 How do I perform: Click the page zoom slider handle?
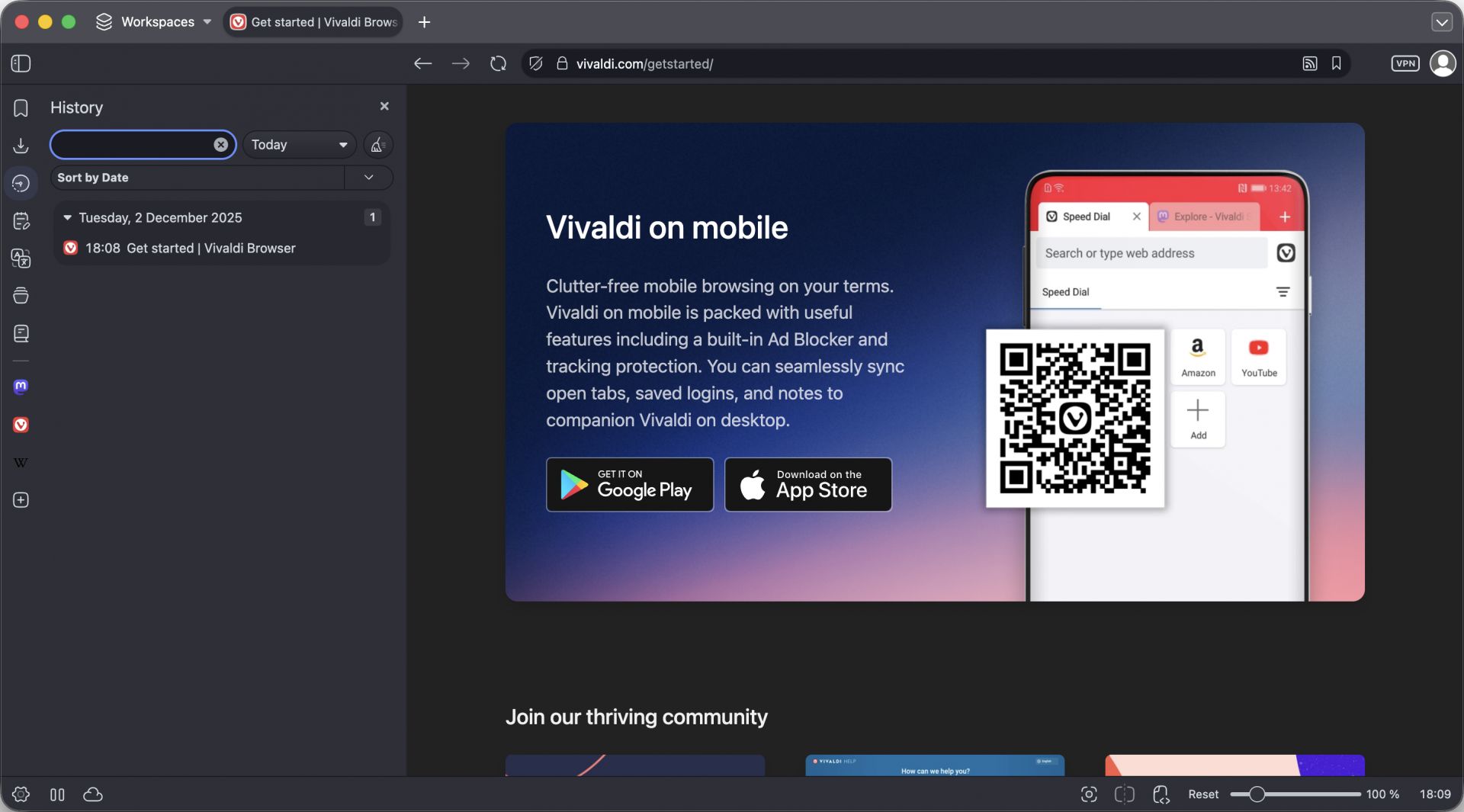pyautogui.click(x=1257, y=794)
